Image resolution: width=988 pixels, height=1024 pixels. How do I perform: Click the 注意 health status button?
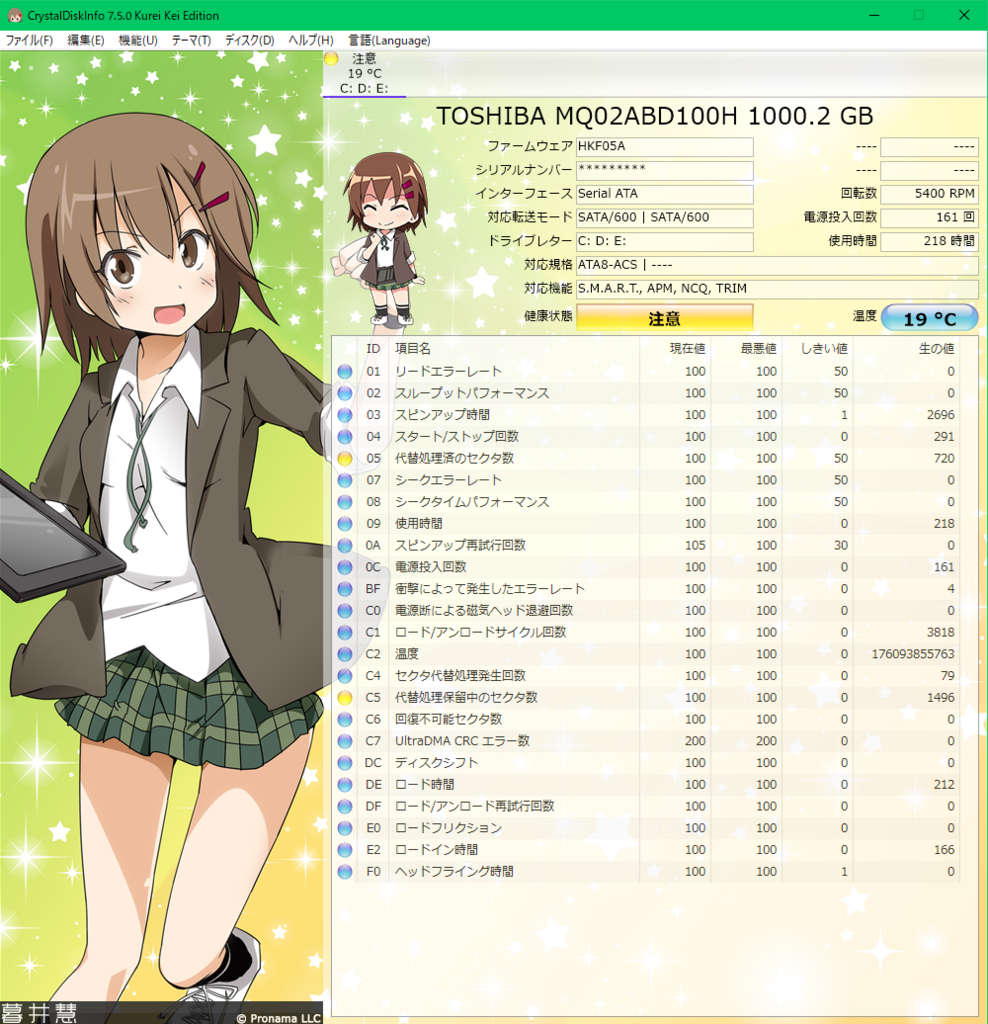pyautogui.click(x=664, y=317)
